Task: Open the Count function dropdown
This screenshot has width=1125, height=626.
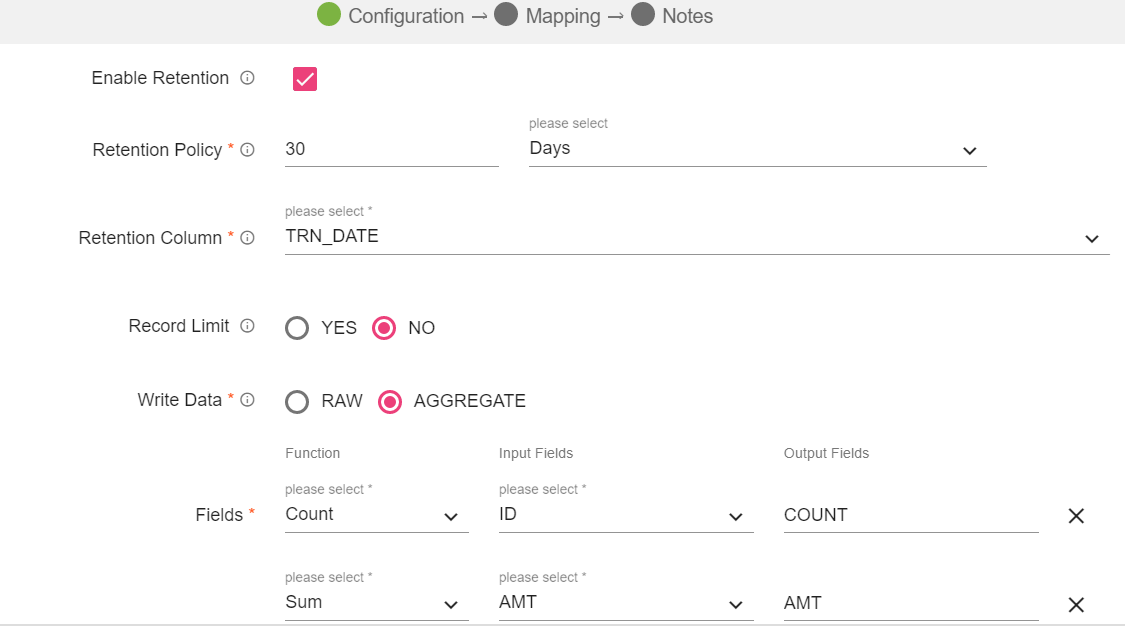Action: pyautogui.click(x=376, y=515)
